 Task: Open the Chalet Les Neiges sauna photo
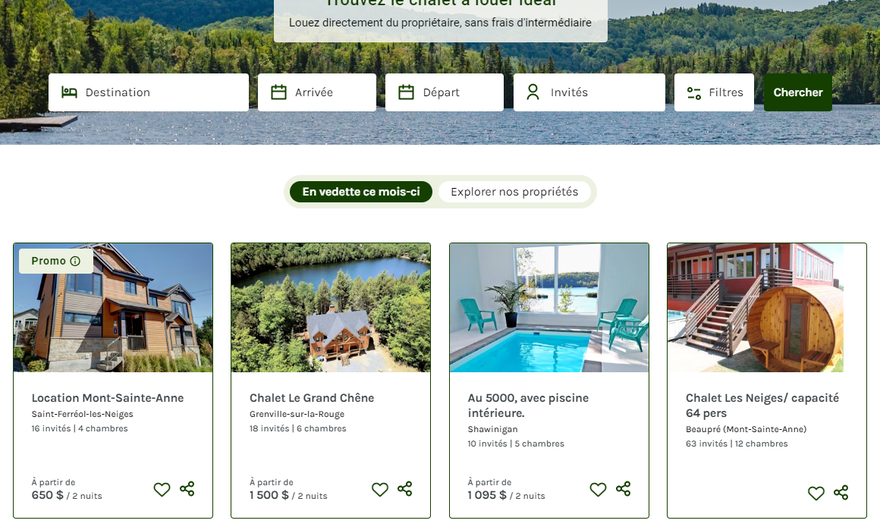pyautogui.click(x=767, y=307)
